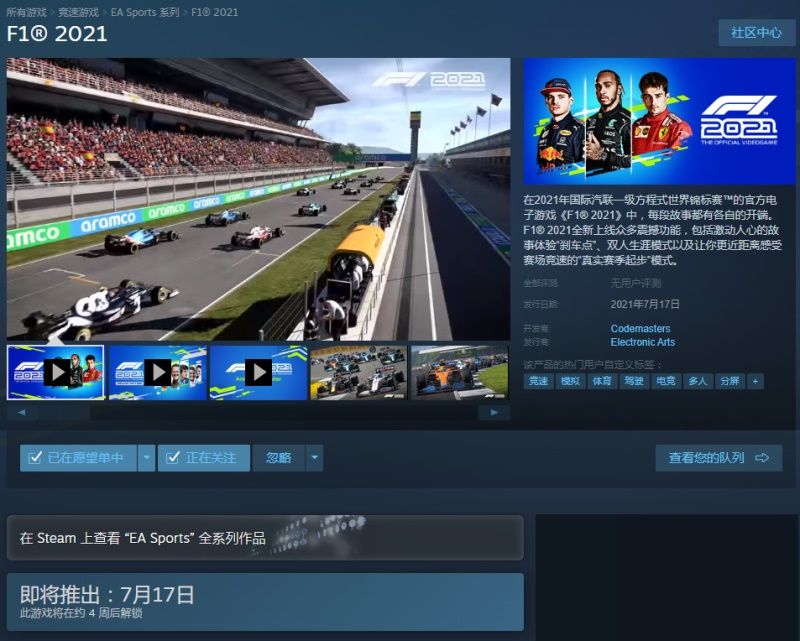Viewport: 800px width, 641px height.
Task: Click the right arrow of thumbnail strip
Action: click(494, 412)
